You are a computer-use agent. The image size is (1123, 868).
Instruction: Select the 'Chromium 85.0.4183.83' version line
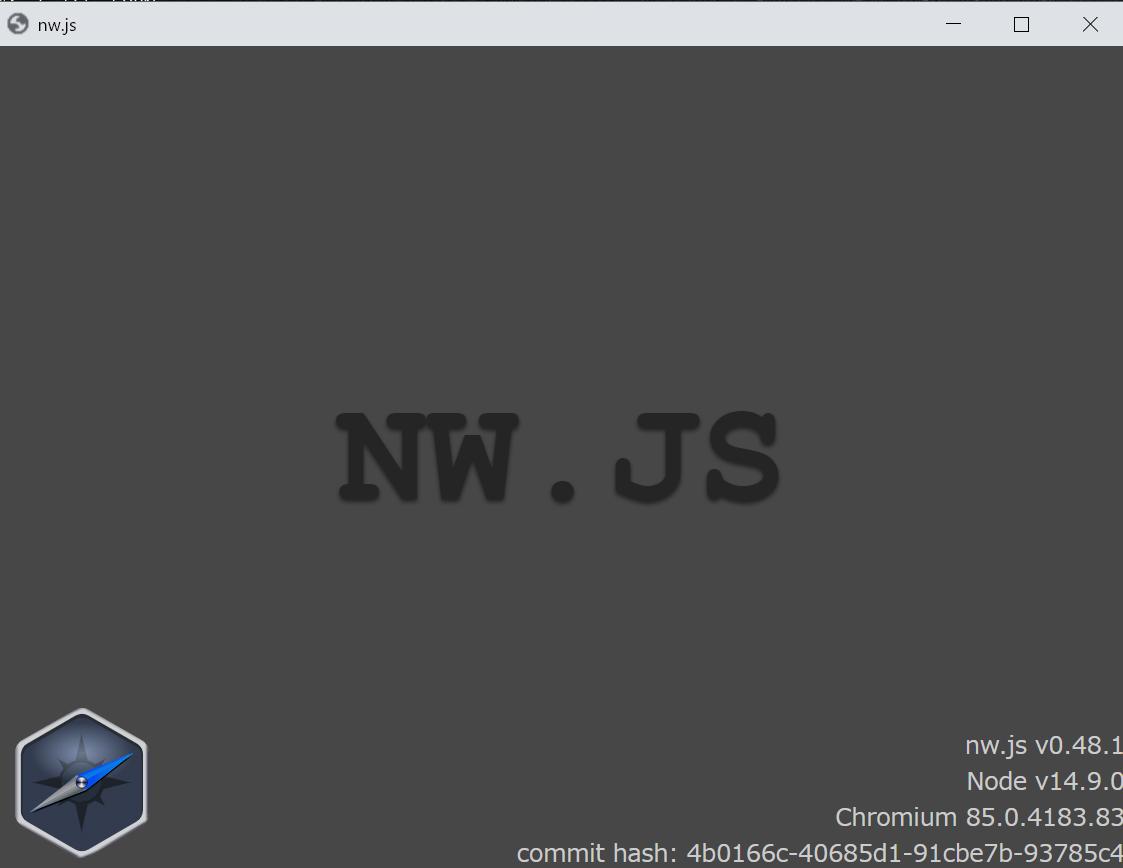coord(978,817)
